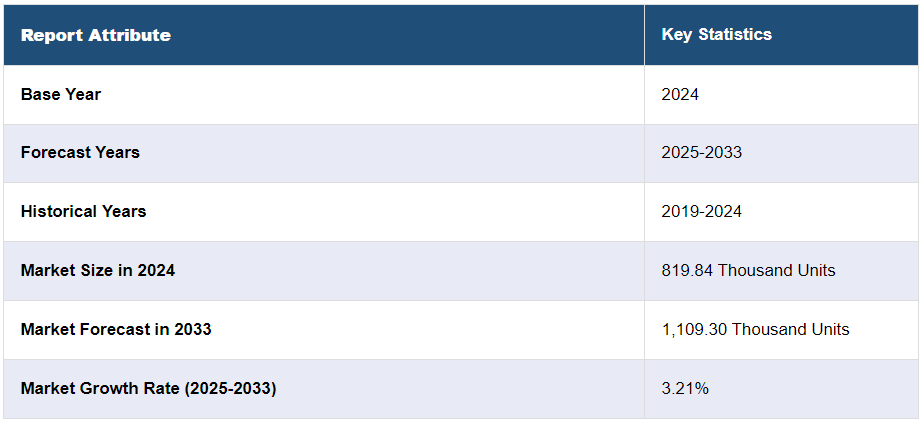
Task: Click the Report Attribute column header
Action: coord(96,35)
